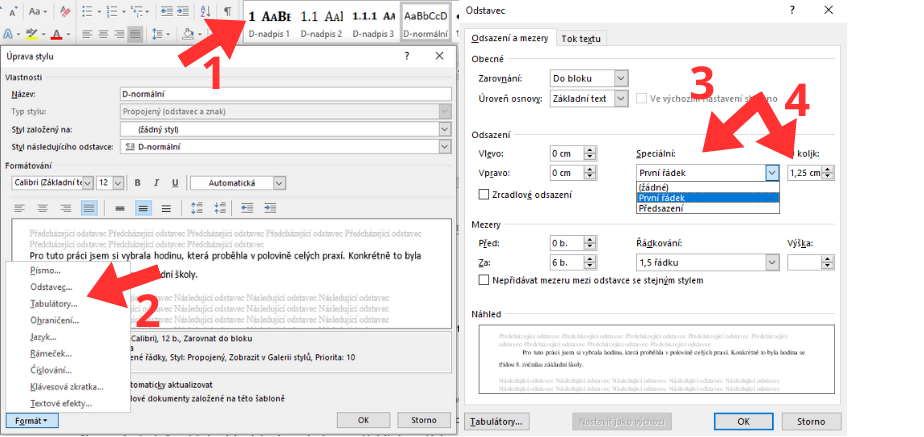Open Styl založený na dropdown
The image size is (924, 437).
tap(286, 129)
